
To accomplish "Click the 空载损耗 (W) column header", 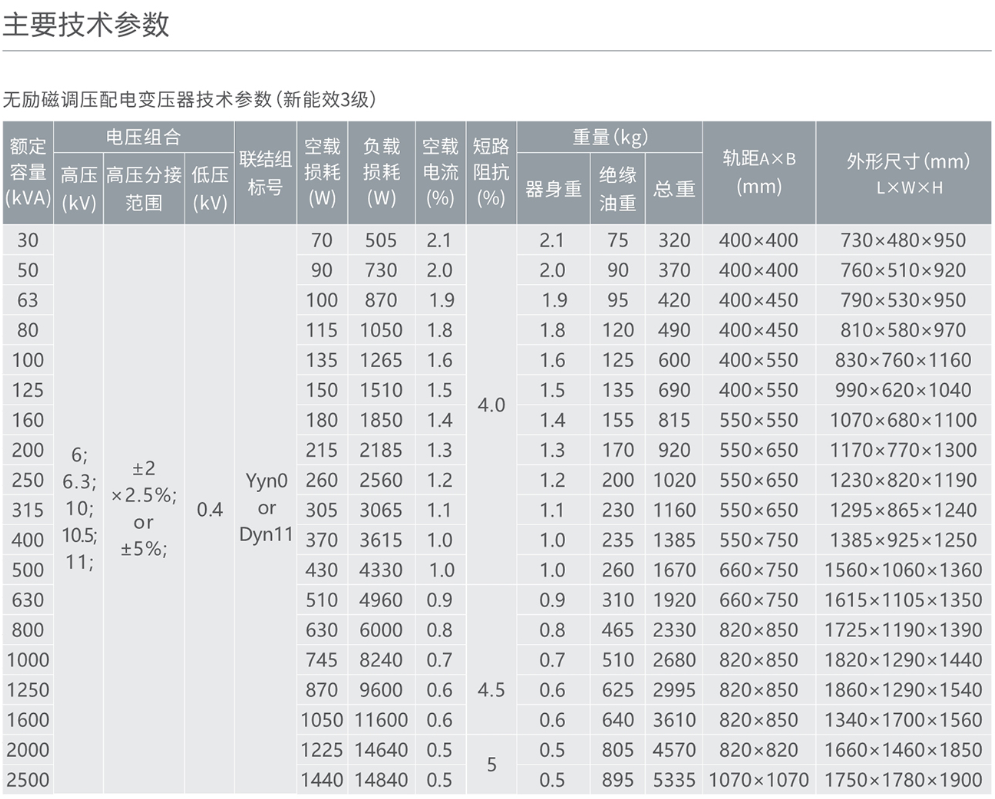I will 322,173.
